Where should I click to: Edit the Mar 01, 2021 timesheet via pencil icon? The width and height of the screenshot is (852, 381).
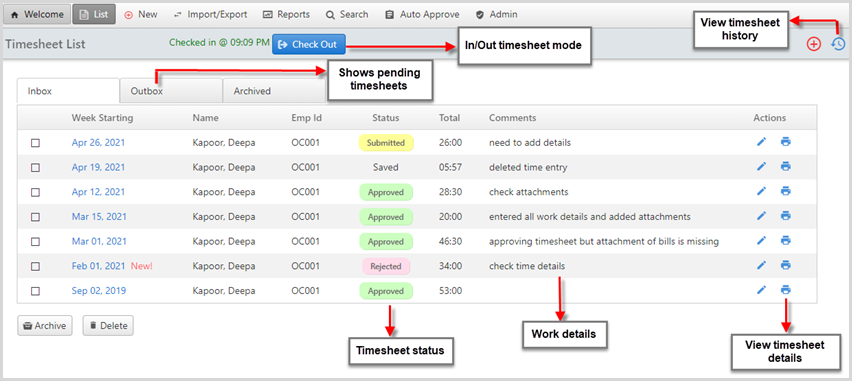click(x=761, y=241)
